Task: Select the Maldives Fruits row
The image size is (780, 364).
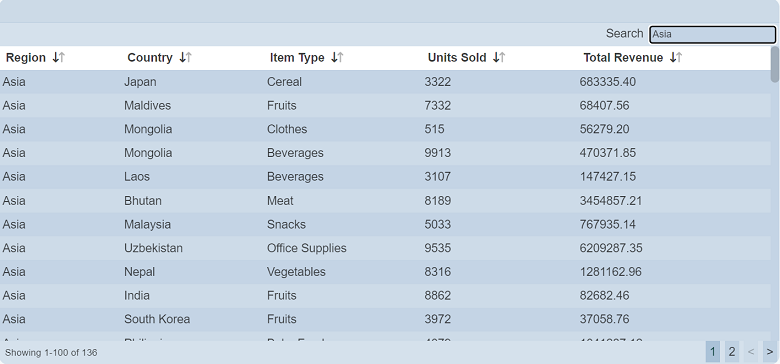Action: 385,105
